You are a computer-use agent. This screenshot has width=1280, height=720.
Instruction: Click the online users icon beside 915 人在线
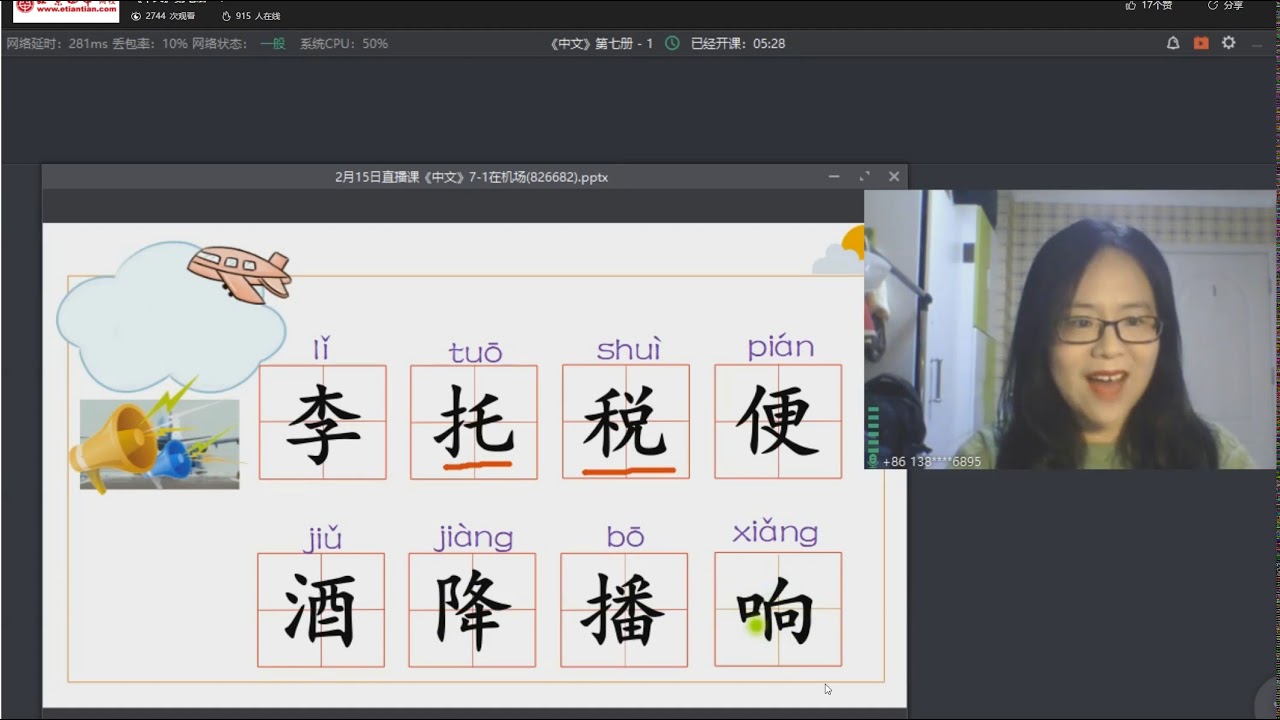coord(226,16)
